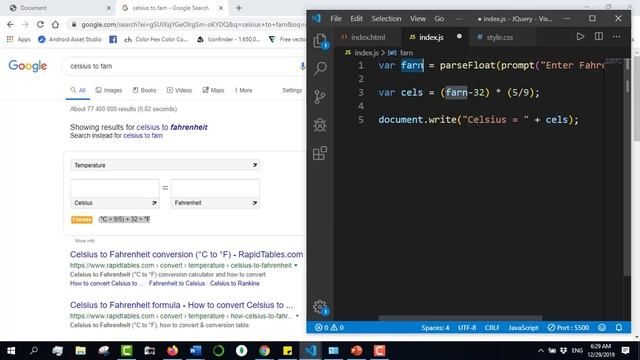Open the VS Code Explorer panel
The width and height of the screenshot is (640, 360).
pyautogui.click(x=320, y=41)
